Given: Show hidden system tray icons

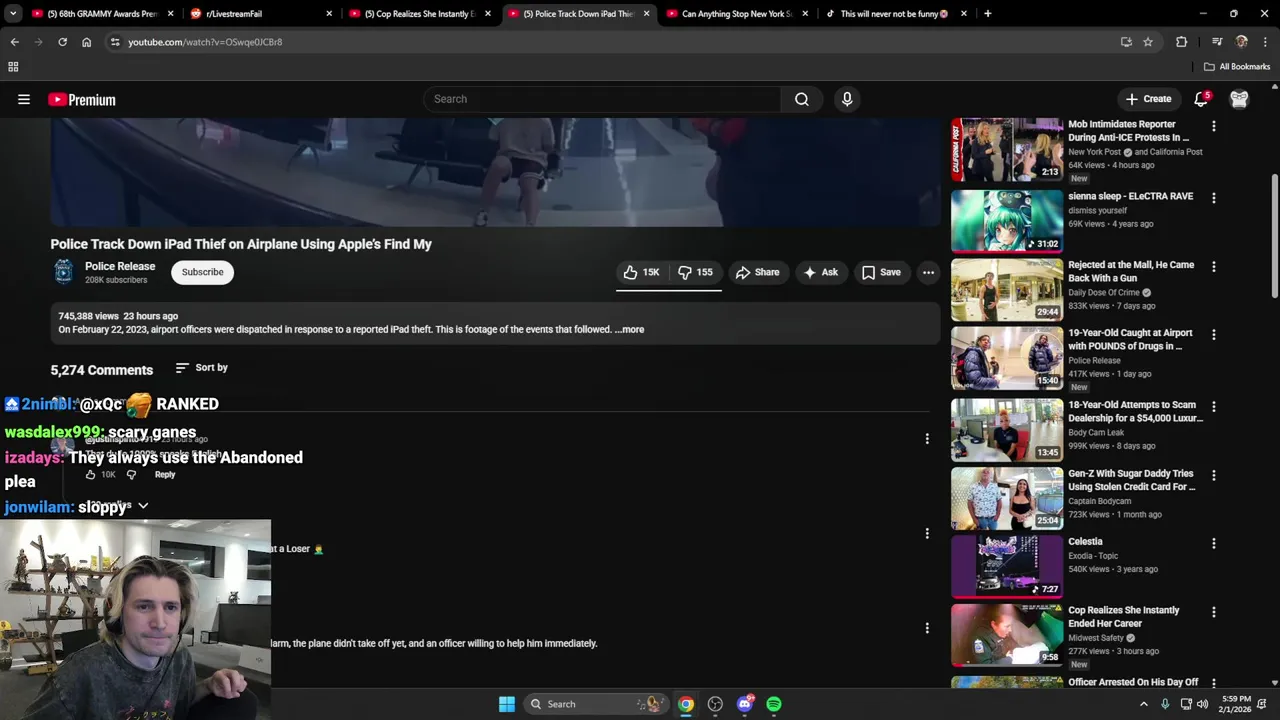Looking at the screenshot, I should [1144, 704].
